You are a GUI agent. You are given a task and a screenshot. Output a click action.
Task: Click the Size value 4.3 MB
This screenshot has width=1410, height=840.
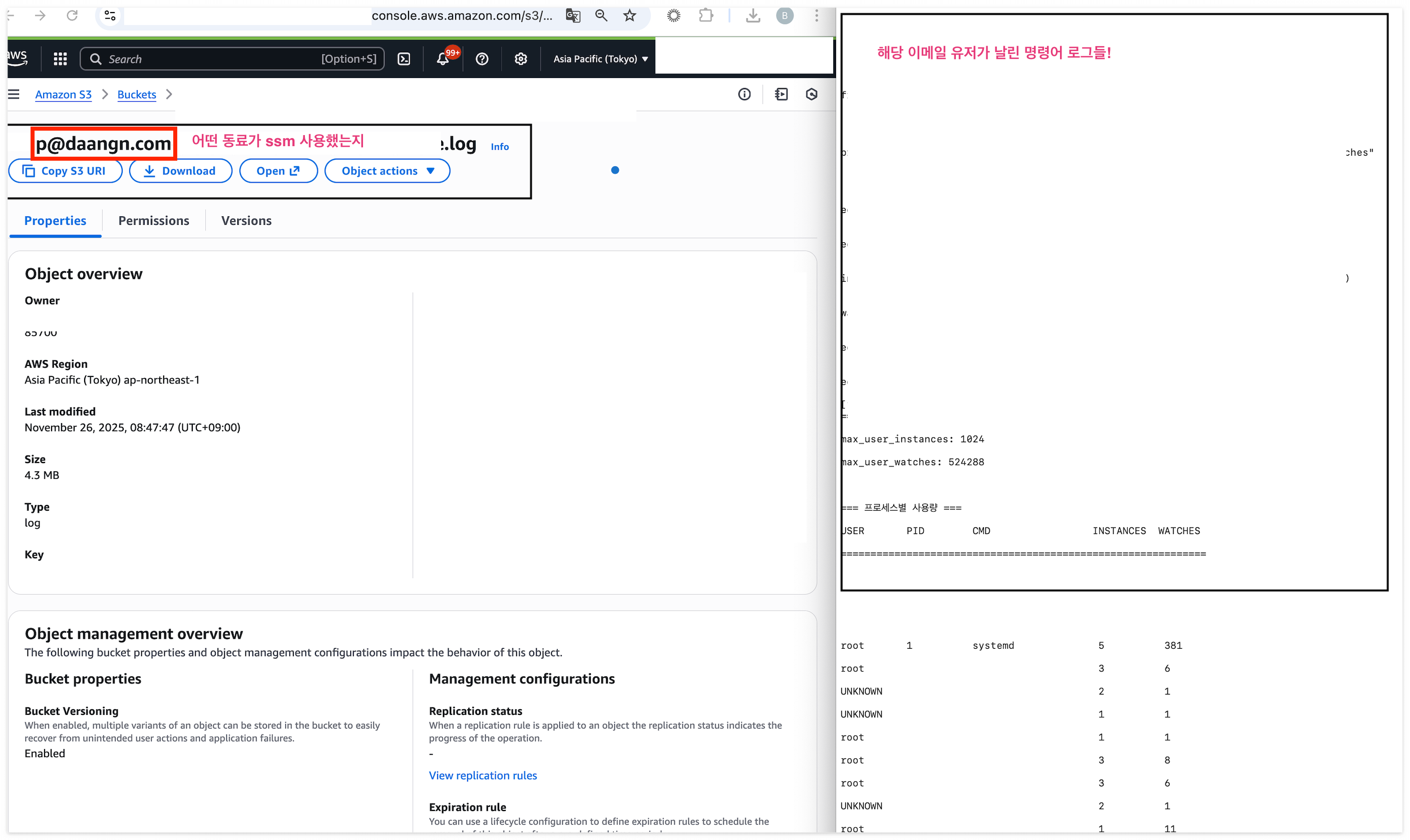42,475
